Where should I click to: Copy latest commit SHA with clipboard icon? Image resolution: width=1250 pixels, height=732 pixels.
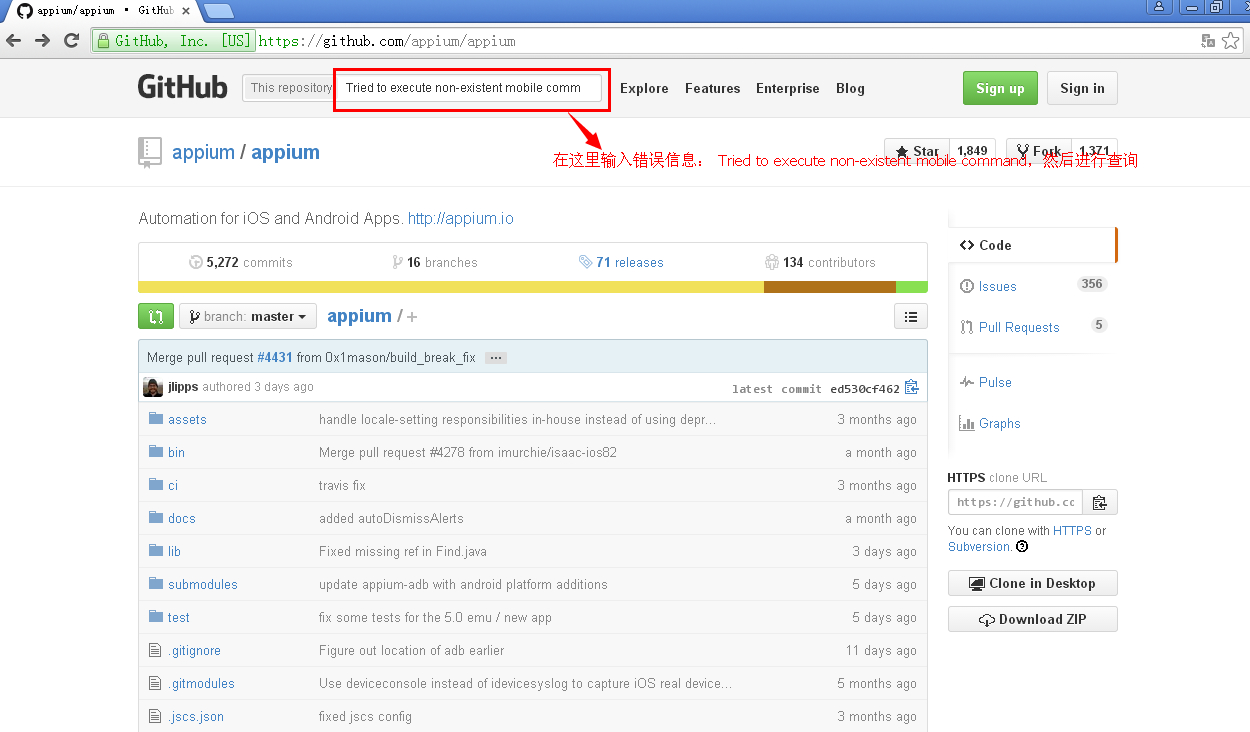pyautogui.click(x=911, y=388)
